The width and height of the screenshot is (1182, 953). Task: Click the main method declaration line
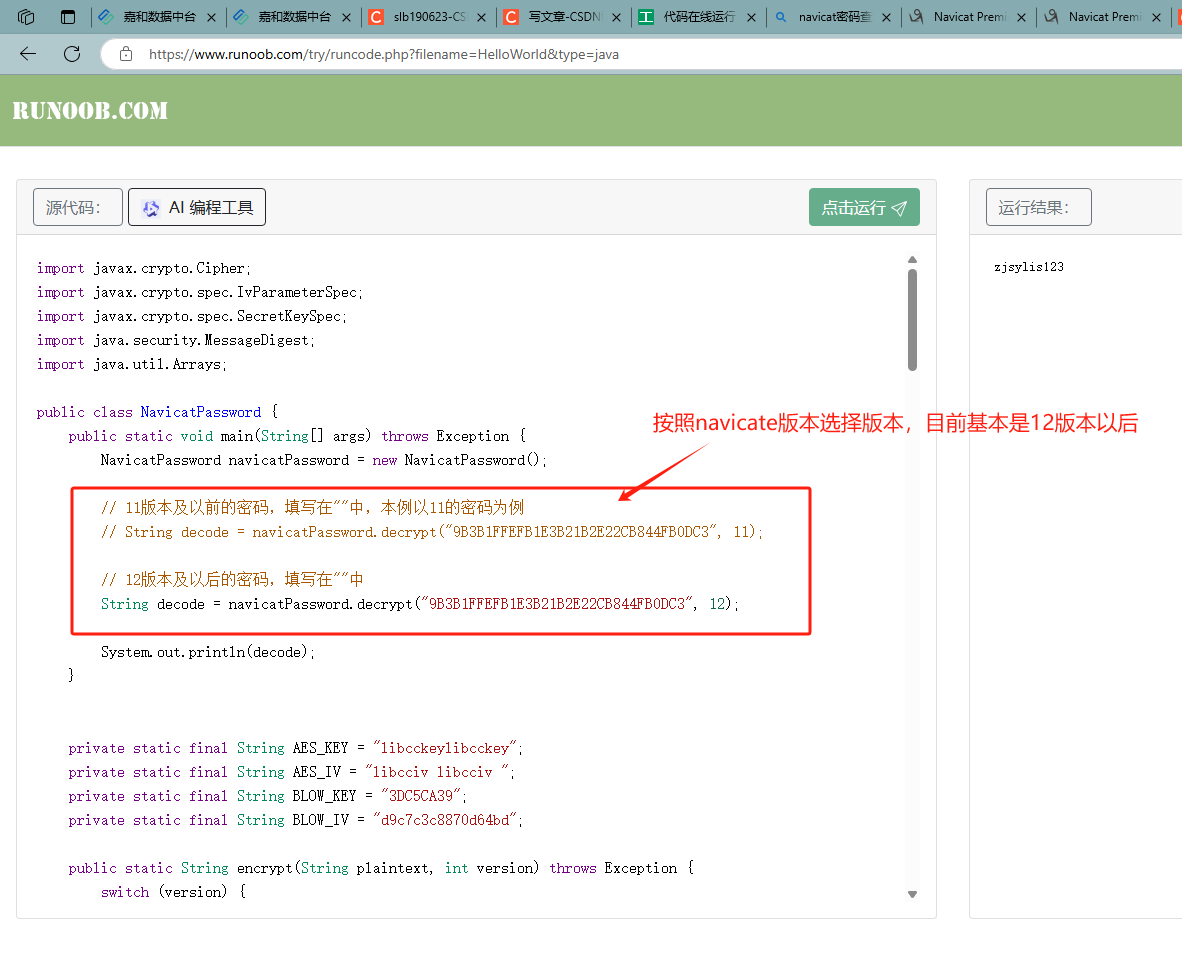(x=297, y=437)
